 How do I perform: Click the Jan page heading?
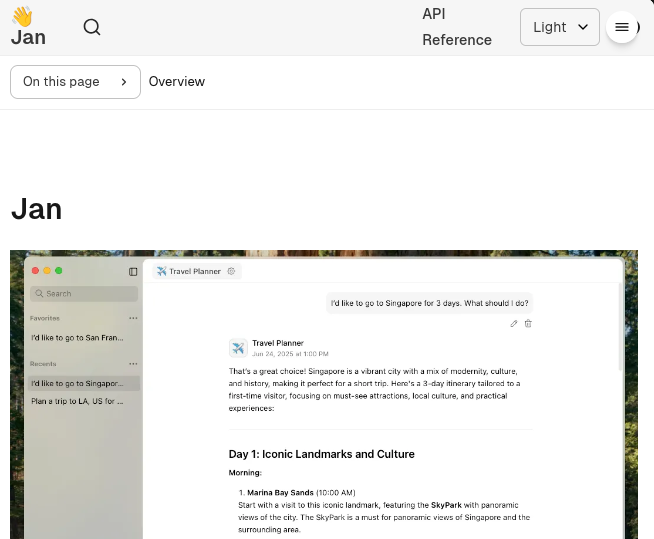pyautogui.click(x=37, y=209)
